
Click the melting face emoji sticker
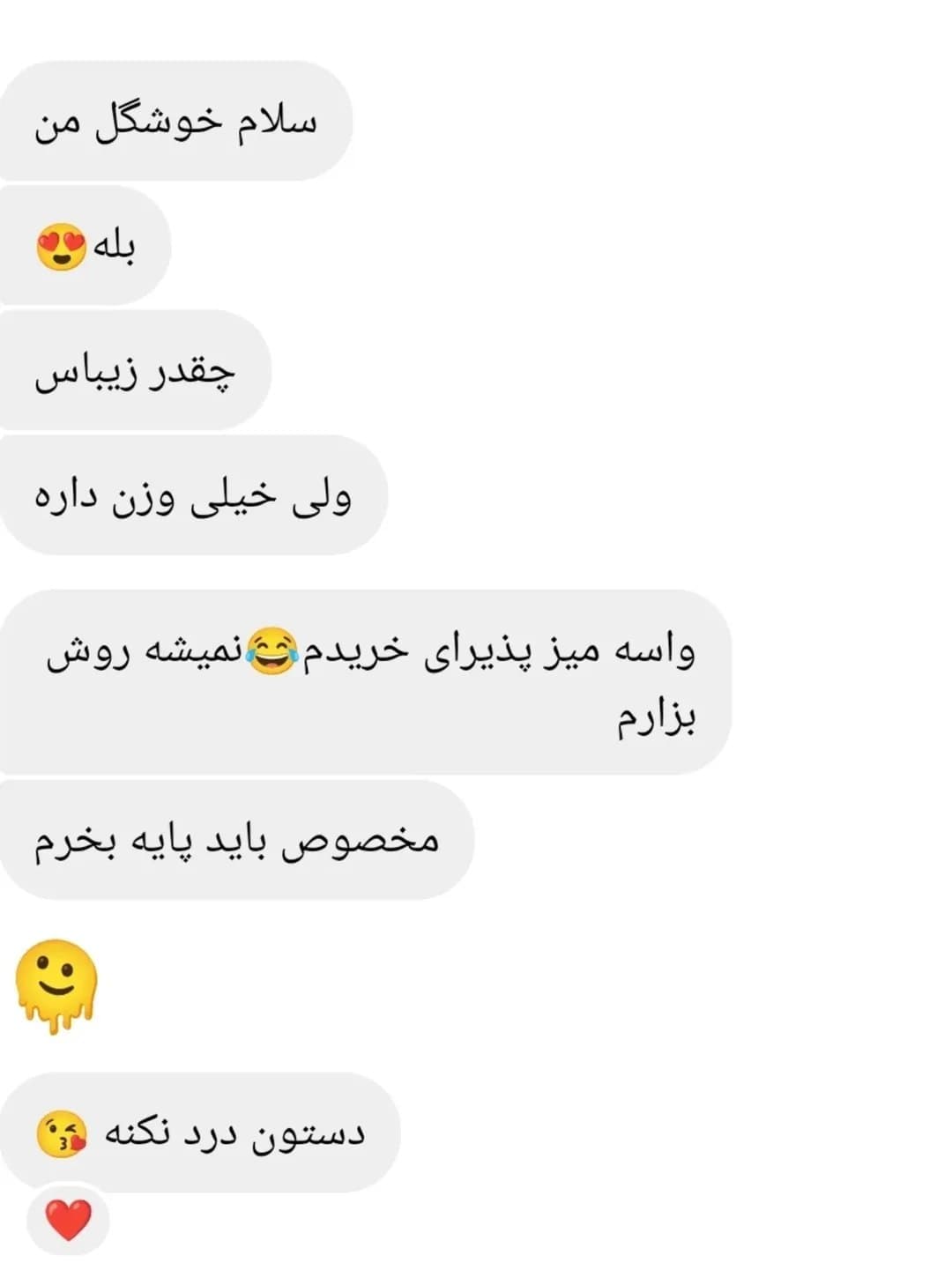(x=56, y=986)
